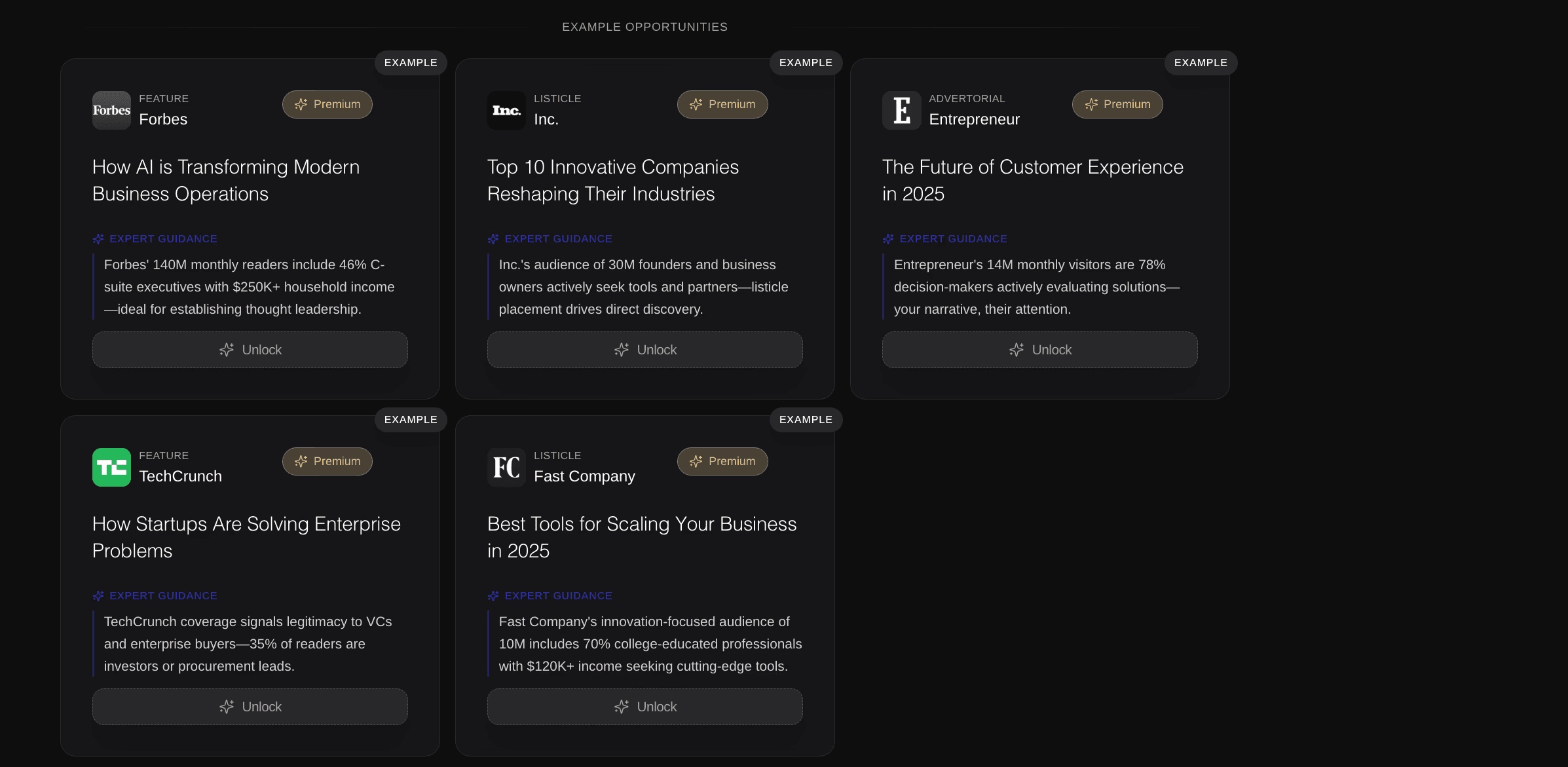Click the Inc. magazine logo icon
1568x767 pixels.
click(x=506, y=110)
